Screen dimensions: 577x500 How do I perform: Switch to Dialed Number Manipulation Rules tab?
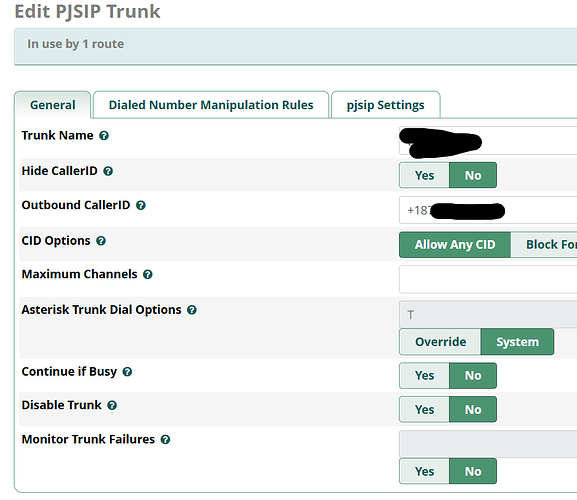click(211, 105)
